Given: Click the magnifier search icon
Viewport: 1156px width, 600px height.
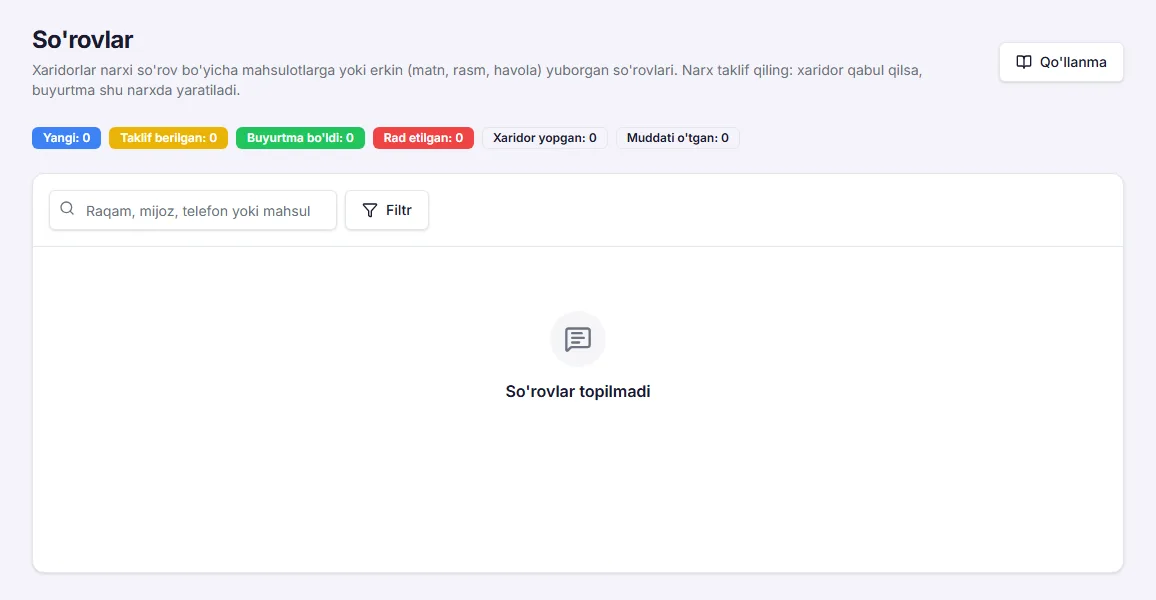Looking at the screenshot, I should [x=67, y=209].
